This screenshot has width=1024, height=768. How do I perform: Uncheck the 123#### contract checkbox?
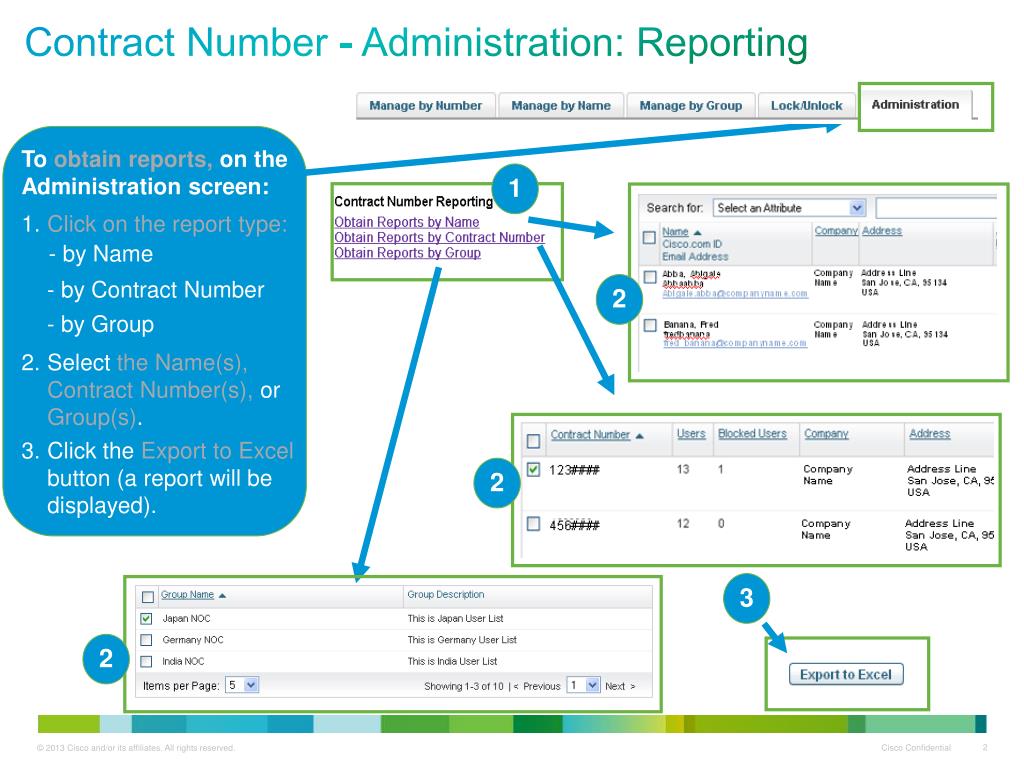pyautogui.click(x=534, y=470)
